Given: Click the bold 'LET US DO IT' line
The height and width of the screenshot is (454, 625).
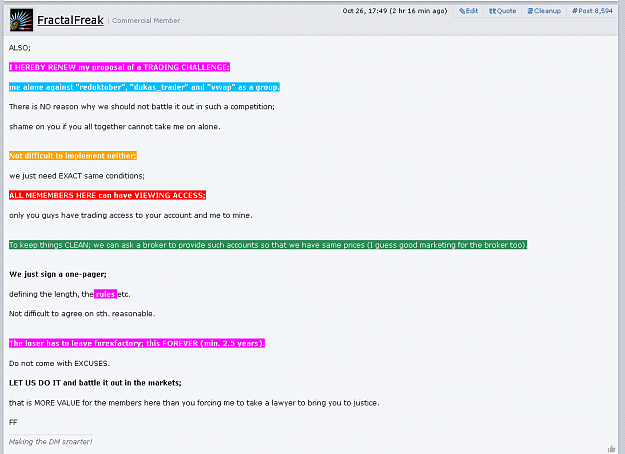Looking at the screenshot, I should tap(95, 383).
